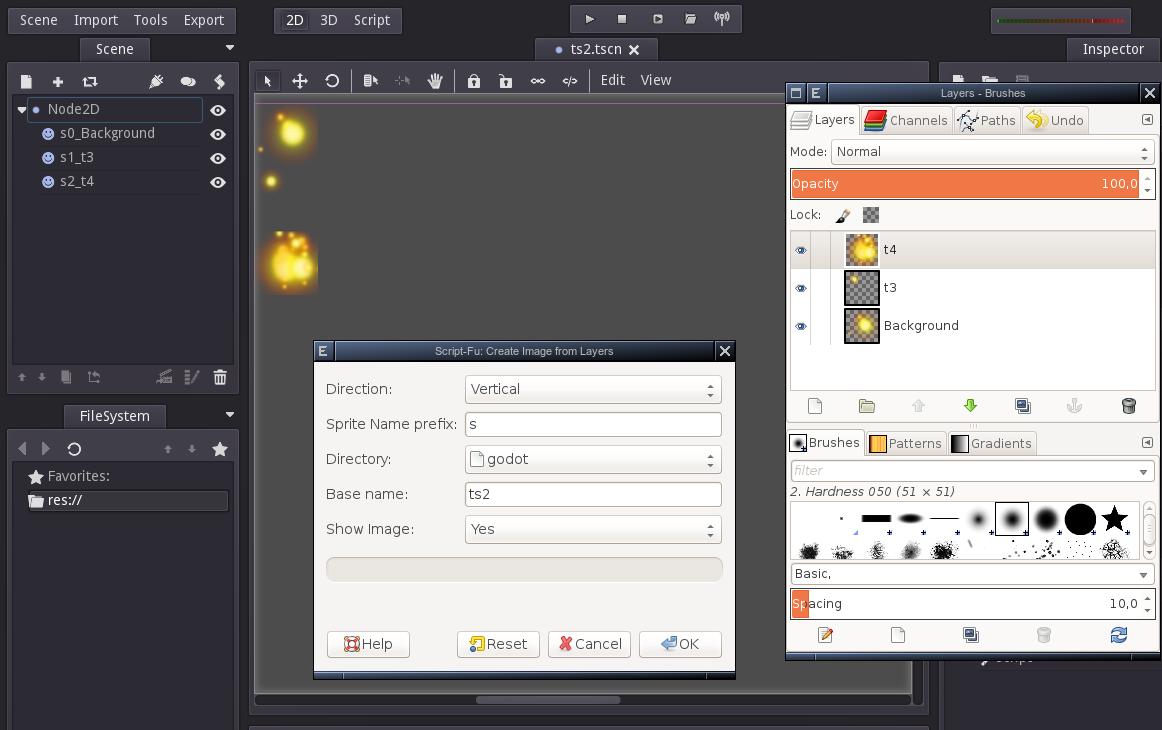Delete the selected layer via the trash icon
1162x730 pixels.
pyautogui.click(x=1128, y=406)
